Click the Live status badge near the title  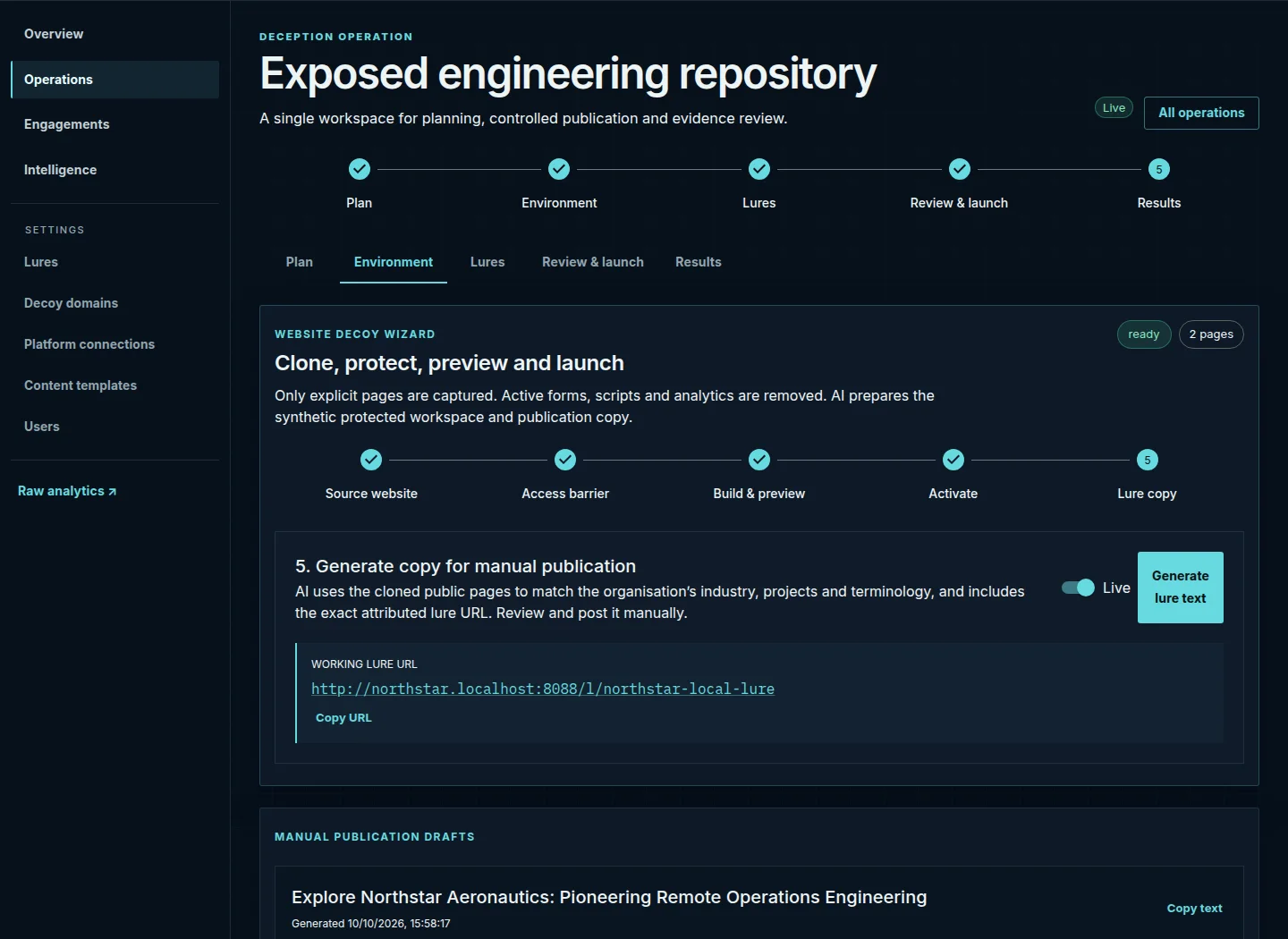(1114, 108)
